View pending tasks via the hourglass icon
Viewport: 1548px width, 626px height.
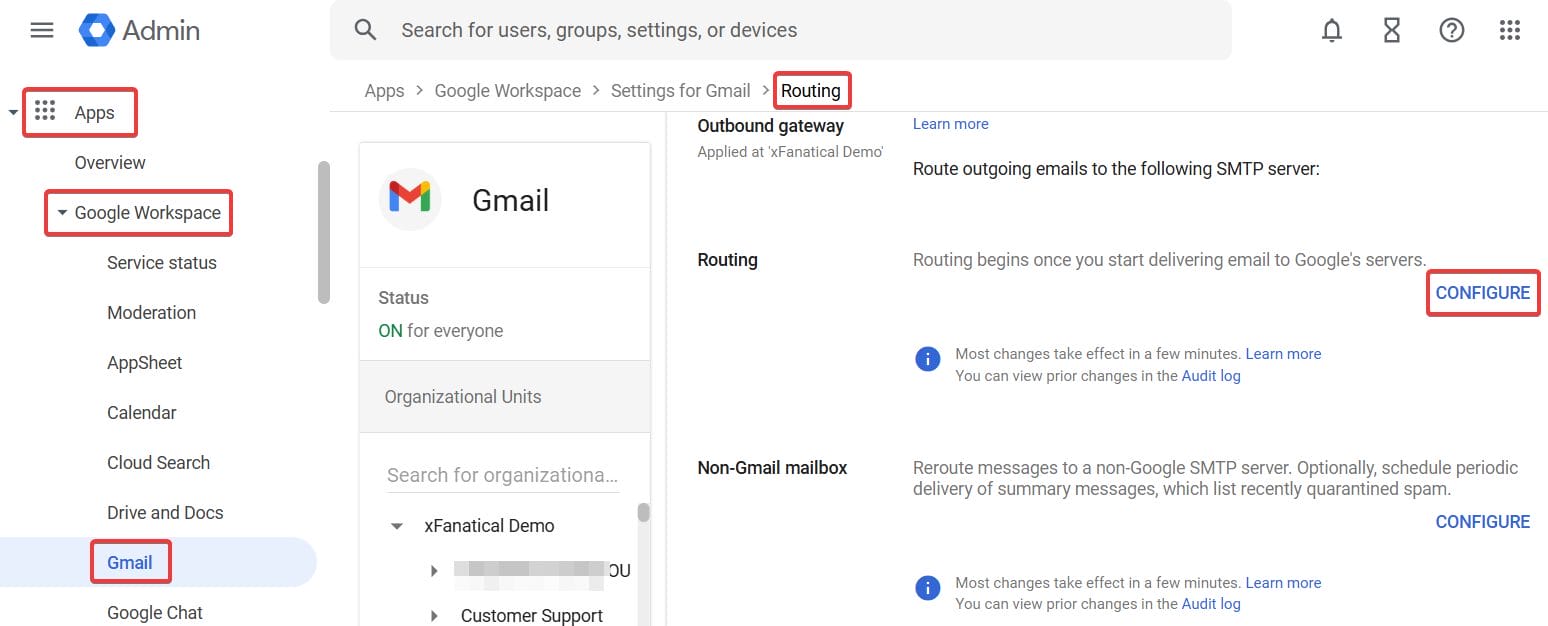point(1391,30)
